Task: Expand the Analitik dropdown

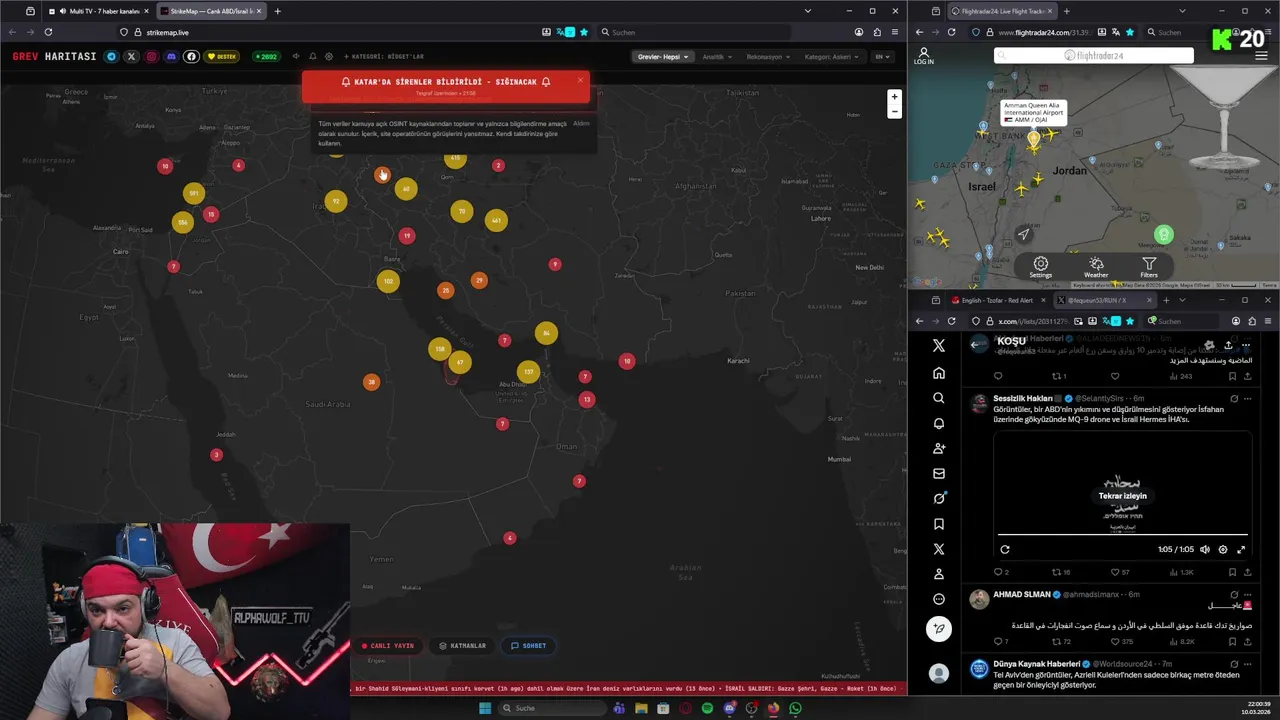Action: (x=717, y=57)
